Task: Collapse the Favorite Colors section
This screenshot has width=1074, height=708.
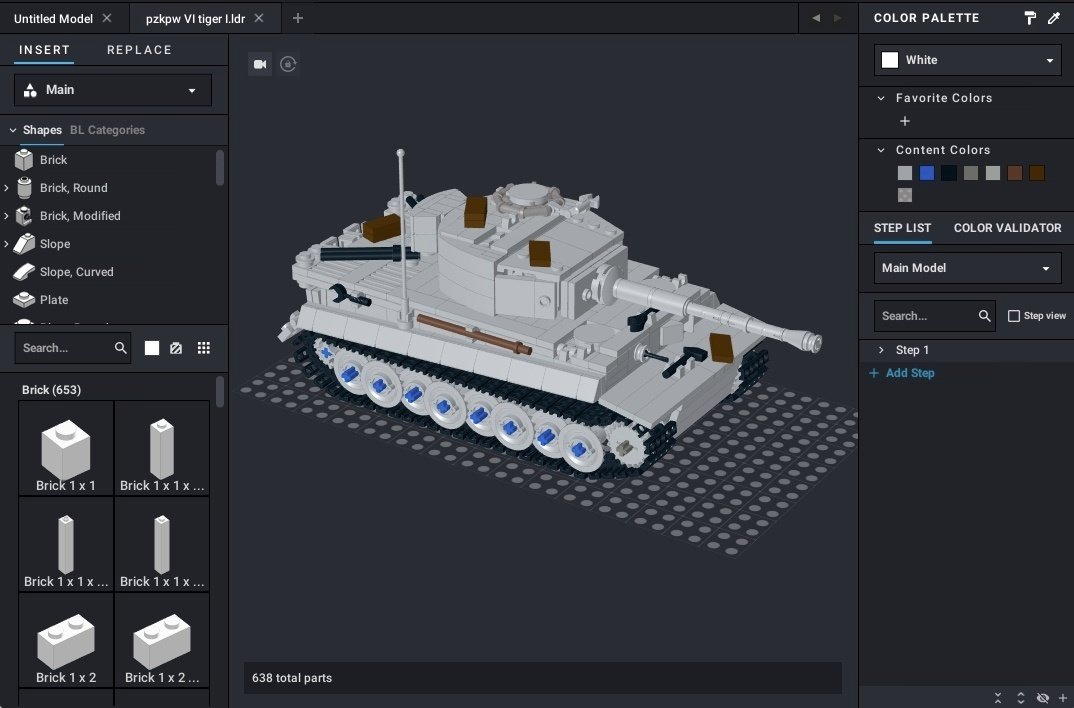Action: [x=881, y=98]
